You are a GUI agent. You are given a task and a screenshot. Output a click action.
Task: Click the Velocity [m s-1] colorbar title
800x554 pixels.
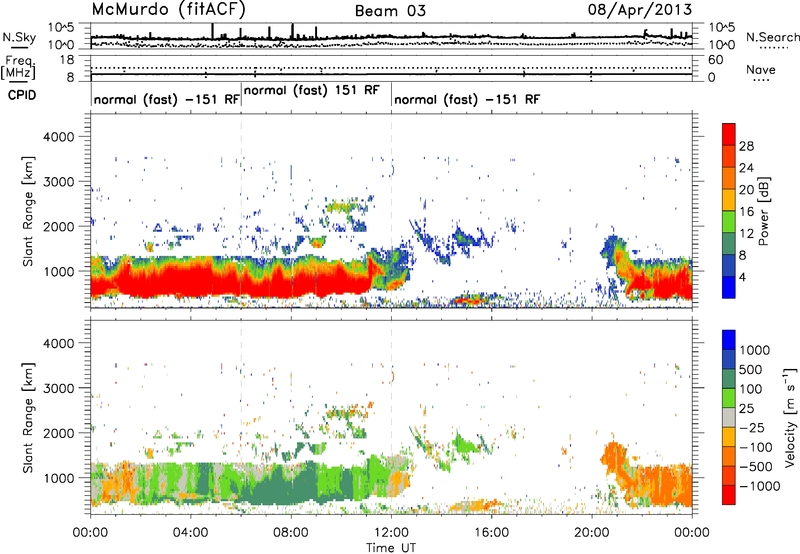790,417
